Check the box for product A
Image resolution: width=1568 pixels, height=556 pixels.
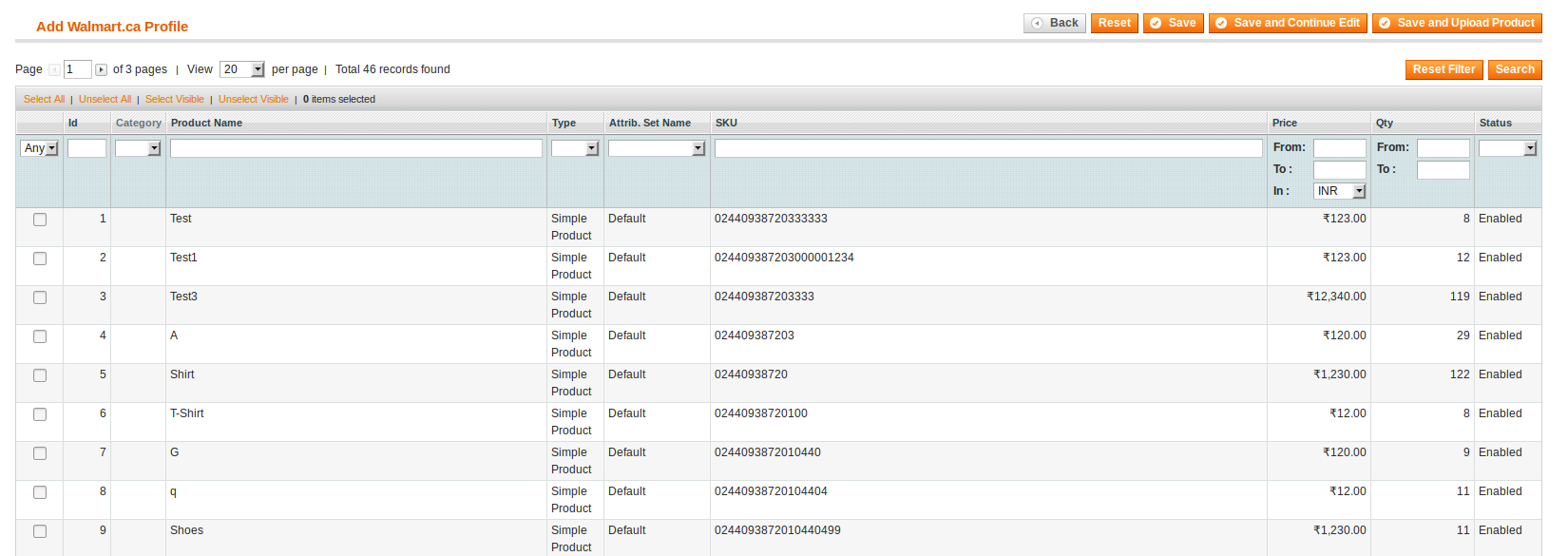pyautogui.click(x=40, y=336)
